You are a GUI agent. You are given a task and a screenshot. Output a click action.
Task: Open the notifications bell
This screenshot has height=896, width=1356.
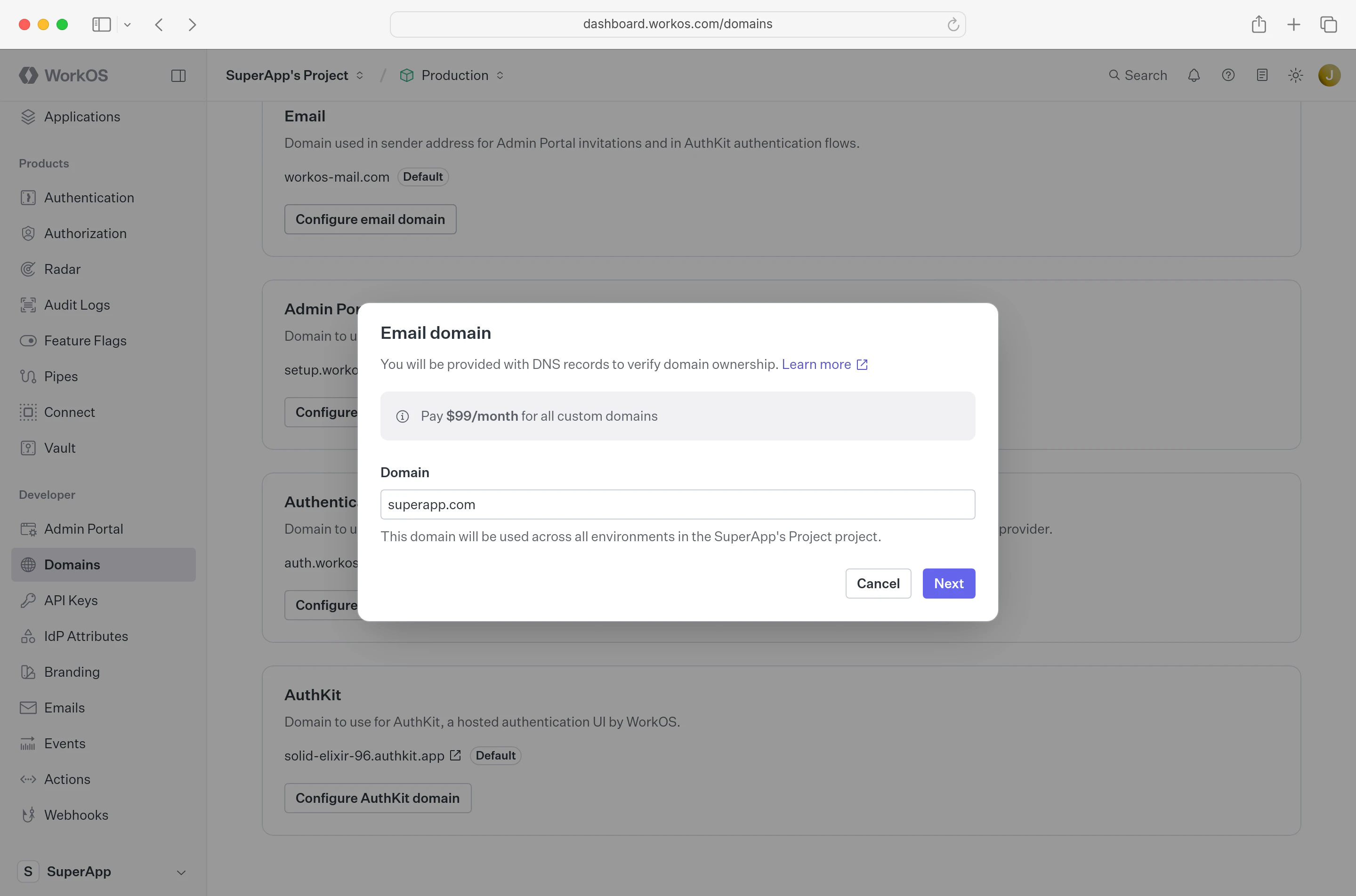(1194, 75)
